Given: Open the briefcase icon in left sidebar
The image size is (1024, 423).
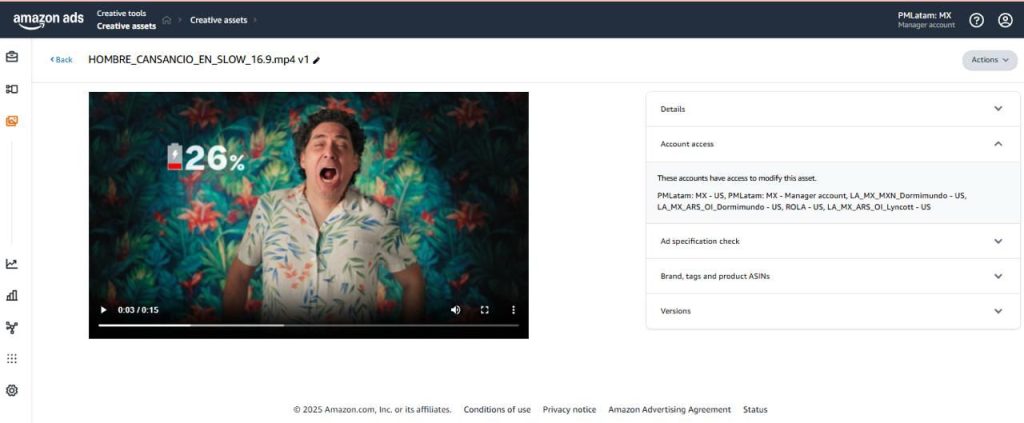Looking at the screenshot, I should [x=12, y=57].
